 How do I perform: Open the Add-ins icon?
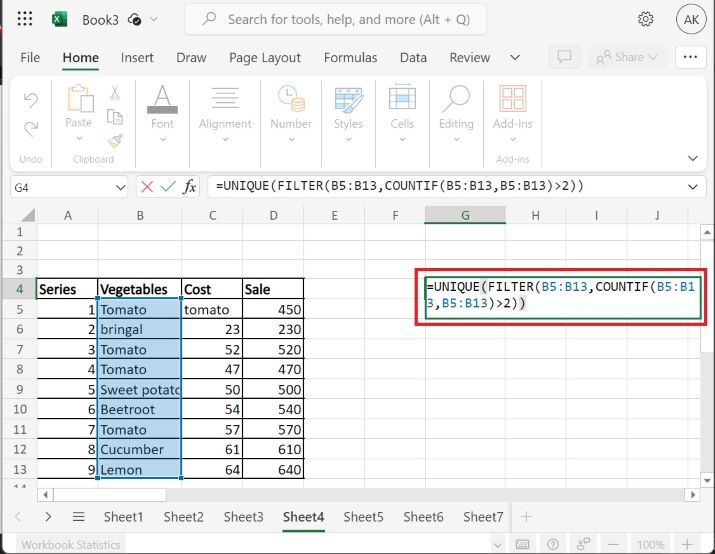click(x=513, y=98)
